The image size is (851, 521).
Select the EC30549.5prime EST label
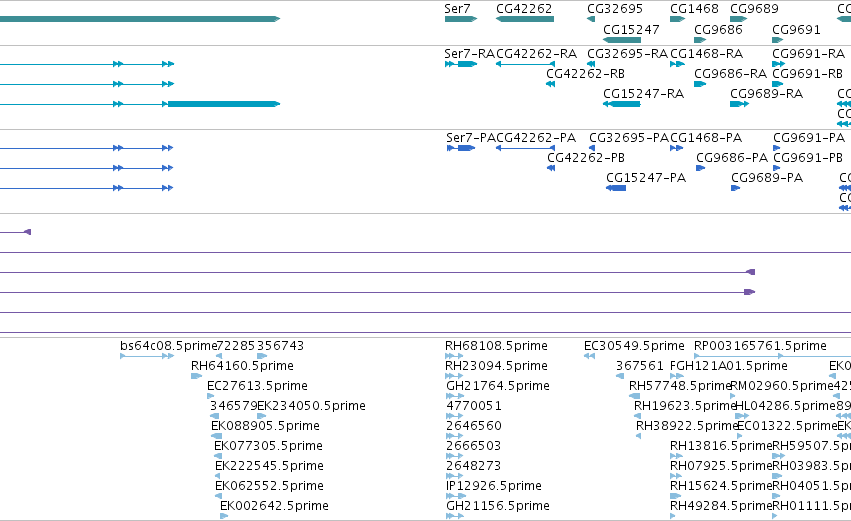[634, 346]
